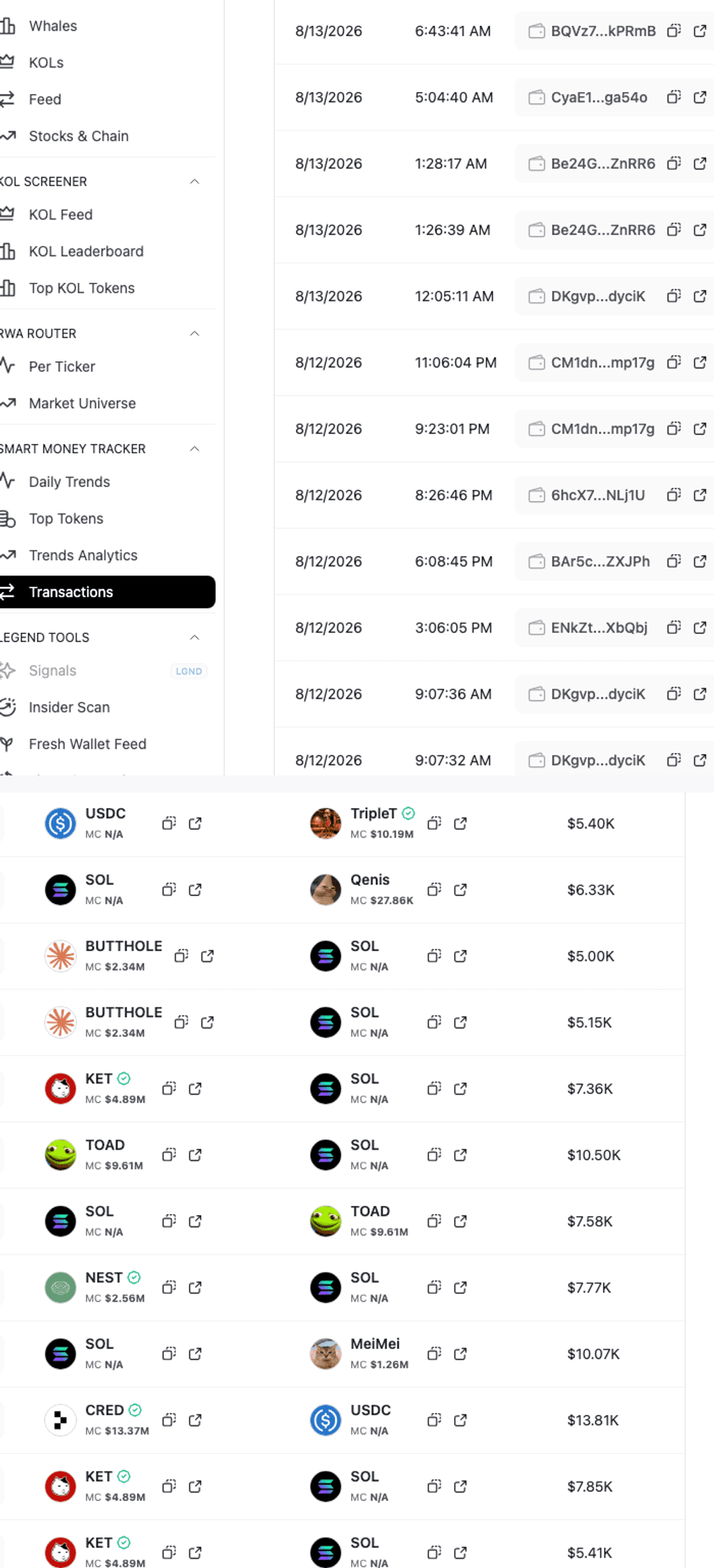The image size is (714, 1568).
Task: Select the Transactions menu item
Action: (107, 592)
